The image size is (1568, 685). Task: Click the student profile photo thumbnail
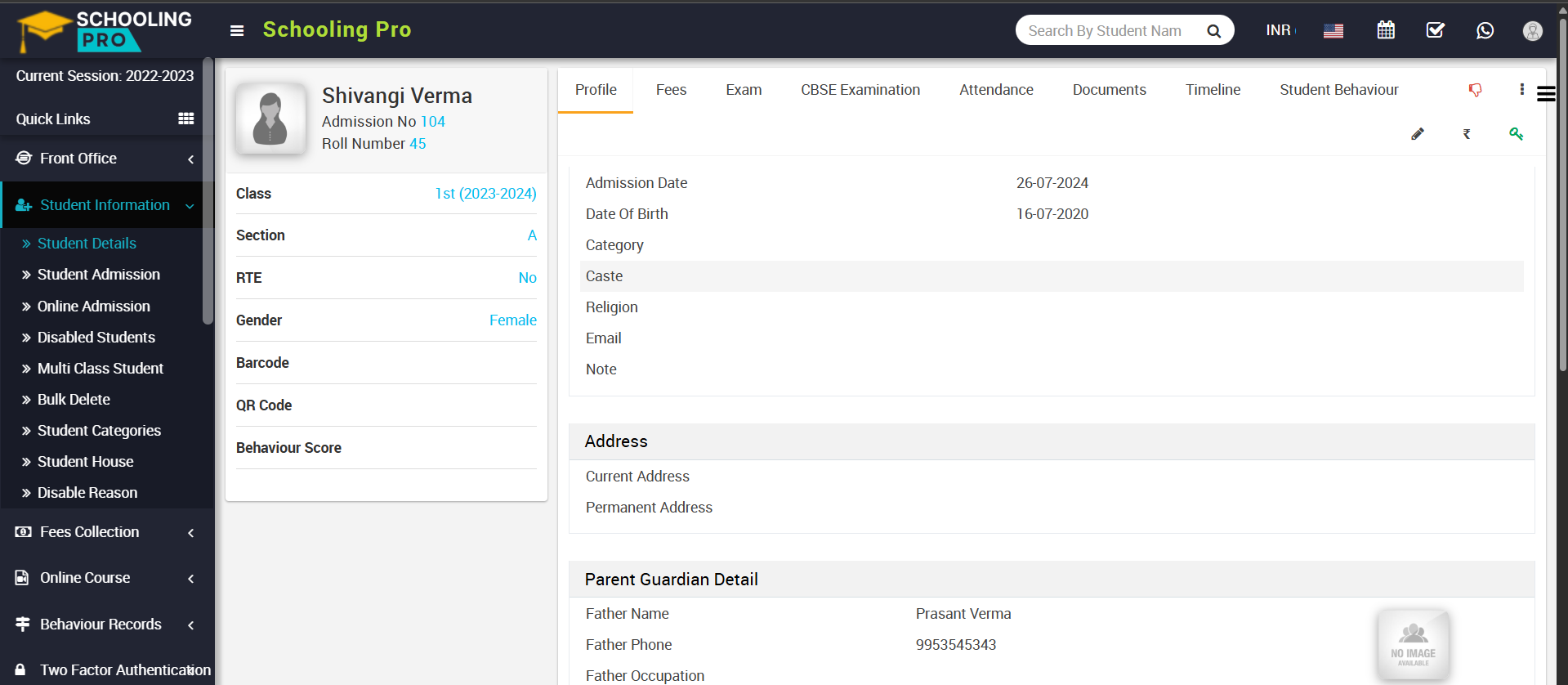[x=271, y=119]
